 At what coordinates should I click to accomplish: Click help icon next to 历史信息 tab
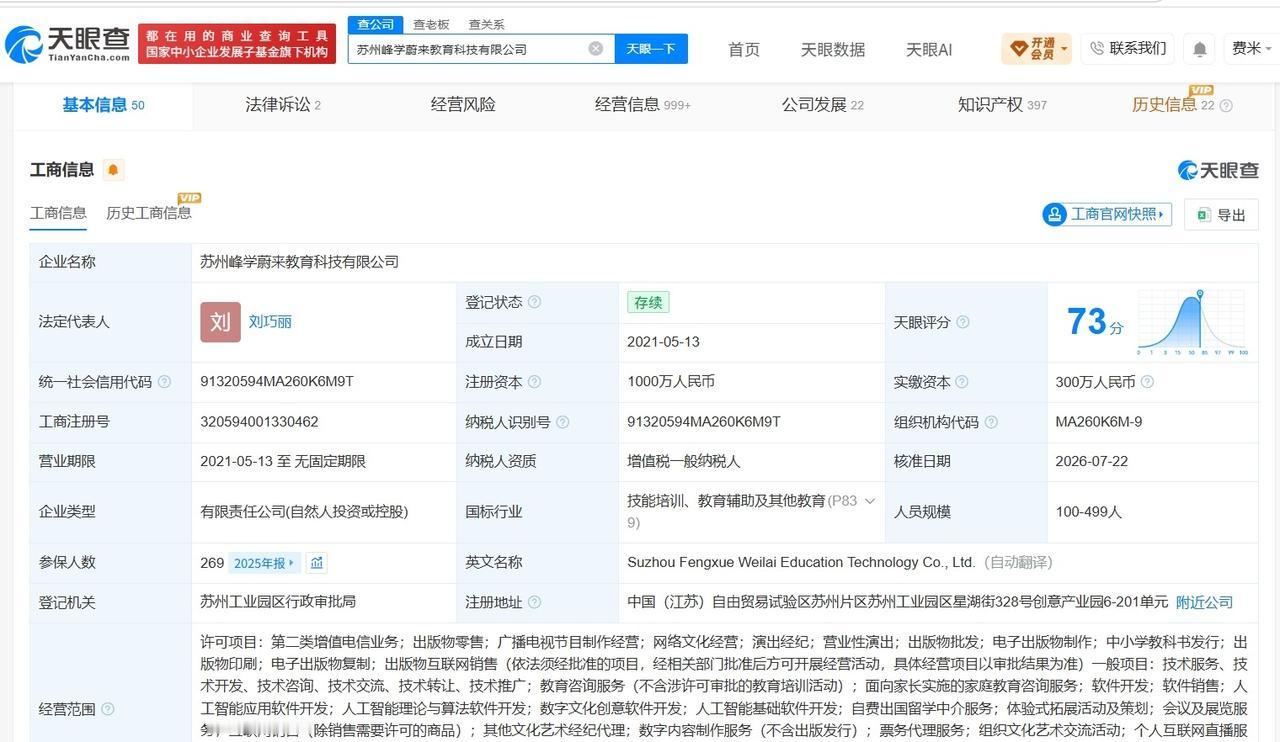pyautogui.click(x=1226, y=105)
